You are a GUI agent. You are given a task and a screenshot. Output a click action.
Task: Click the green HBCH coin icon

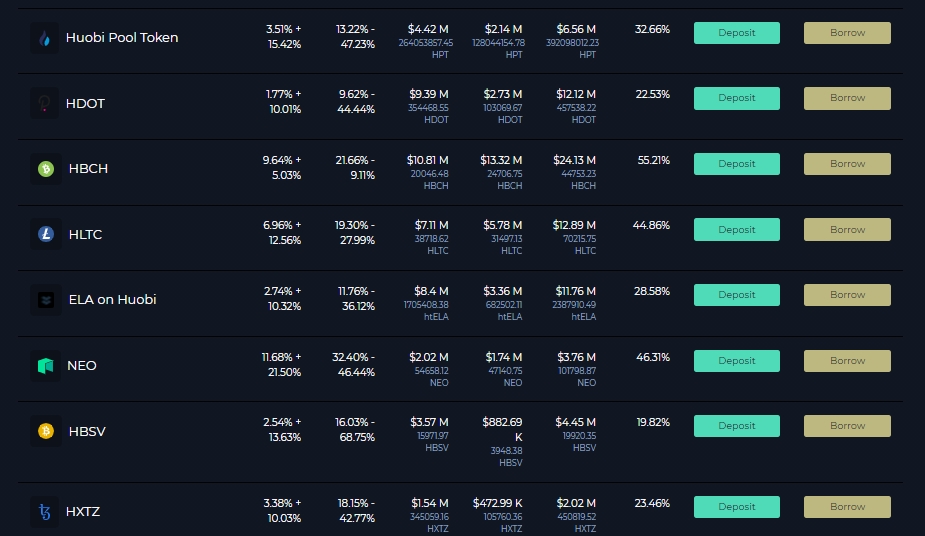click(45, 169)
